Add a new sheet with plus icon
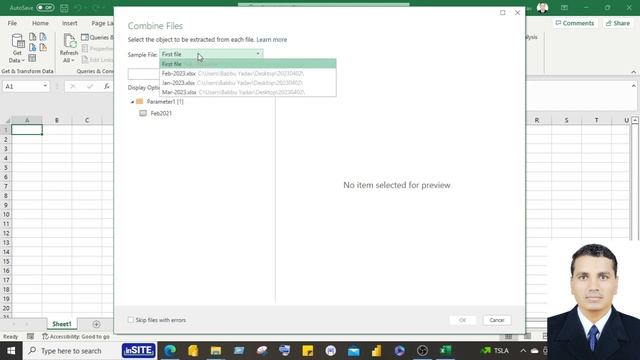Viewport: 640px width, 360px height. [x=96, y=324]
